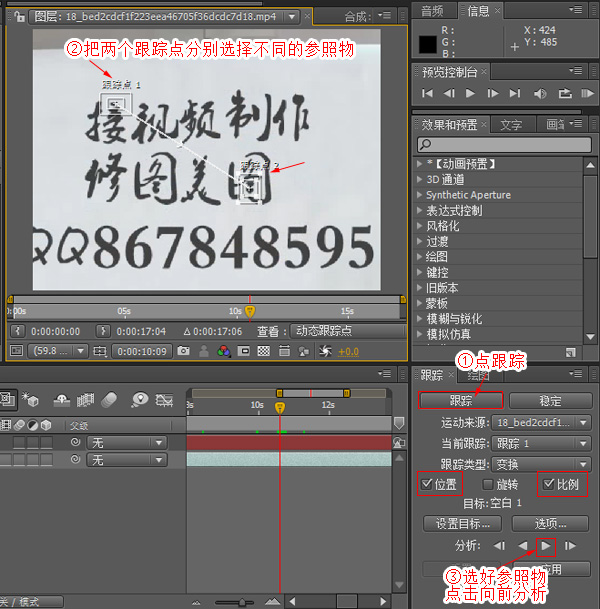Analyze one frame forward

point(570,546)
